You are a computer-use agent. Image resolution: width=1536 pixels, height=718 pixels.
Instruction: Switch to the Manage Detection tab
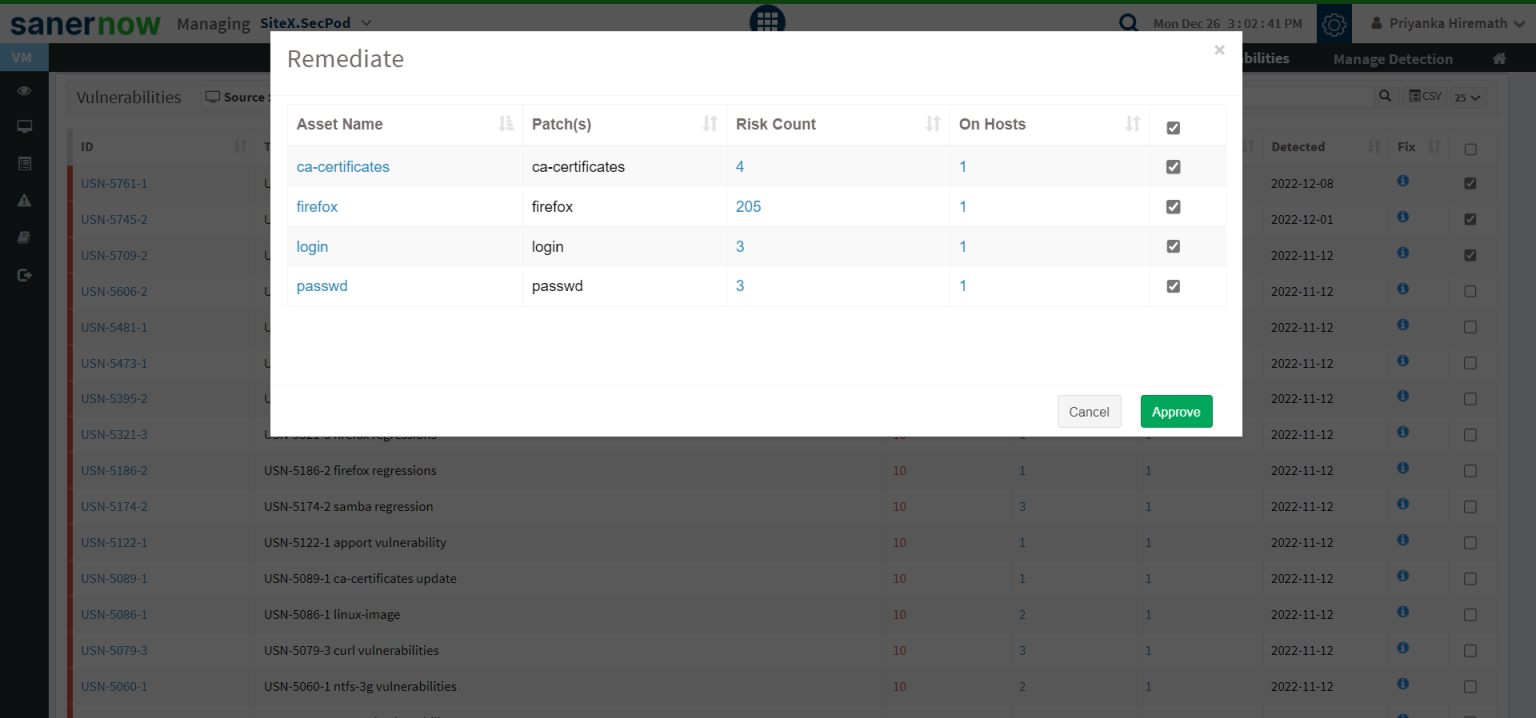1392,58
